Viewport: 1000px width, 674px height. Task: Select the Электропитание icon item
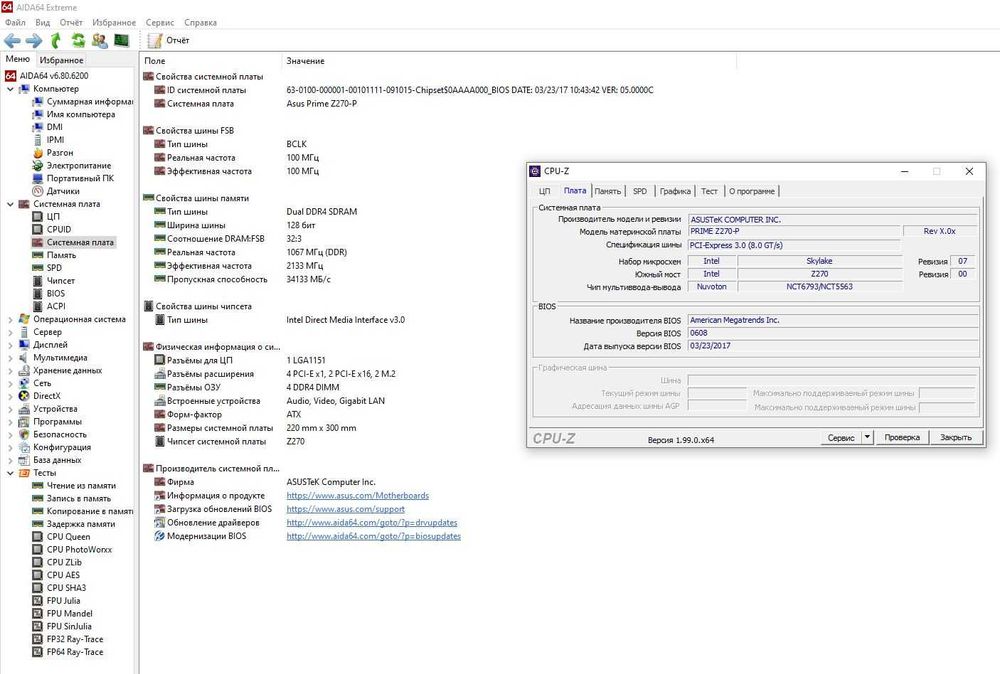click(38, 166)
